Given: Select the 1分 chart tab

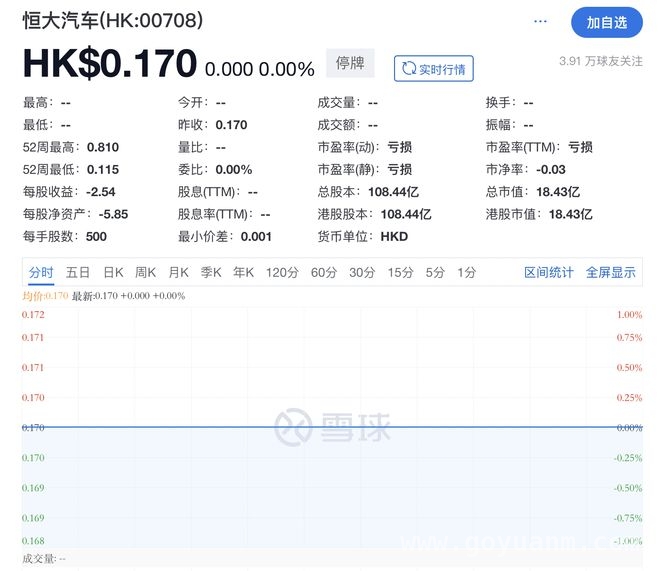Looking at the screenshot, I should tap(466, 273).
